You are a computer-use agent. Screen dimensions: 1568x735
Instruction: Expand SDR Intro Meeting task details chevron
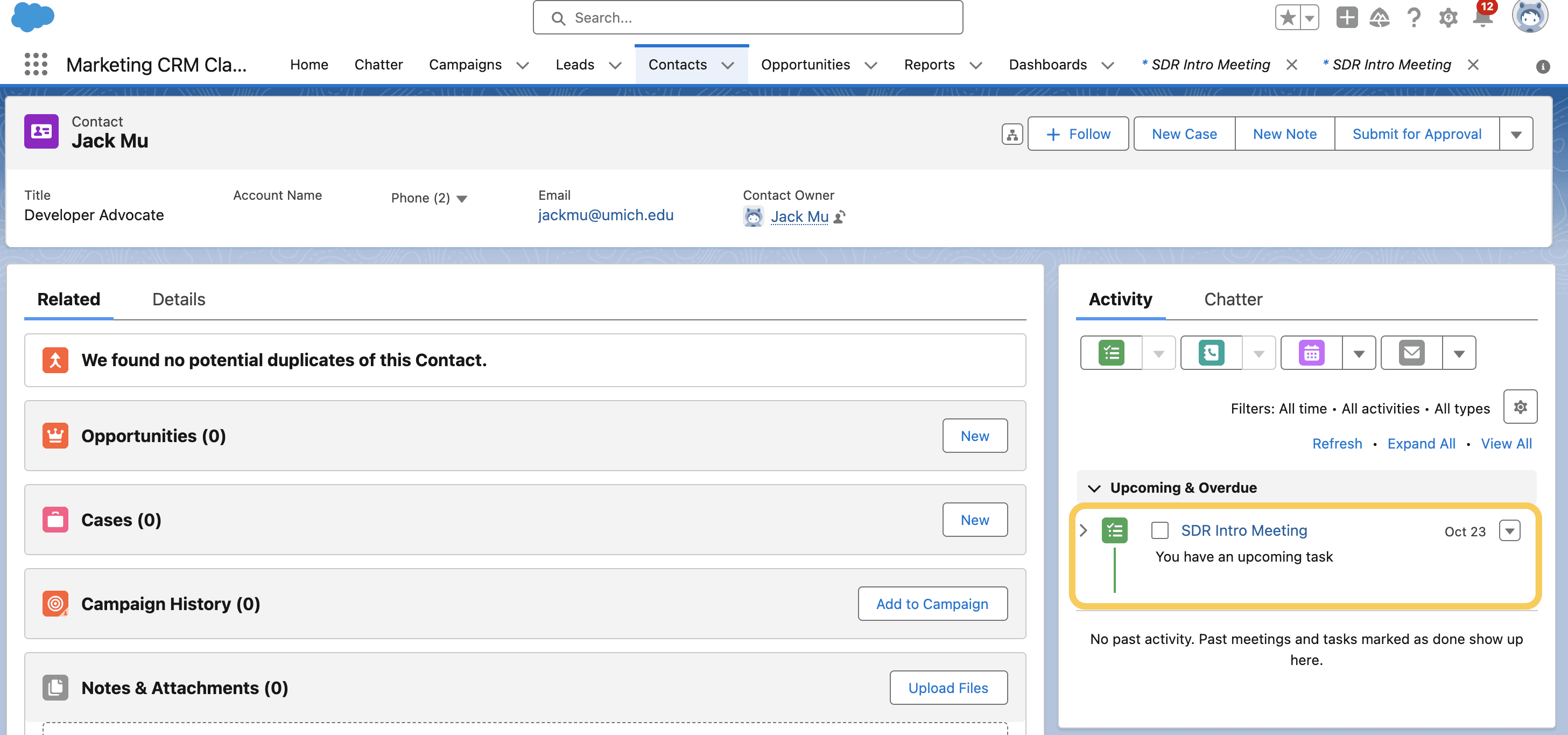click(x=1084, y=530)
